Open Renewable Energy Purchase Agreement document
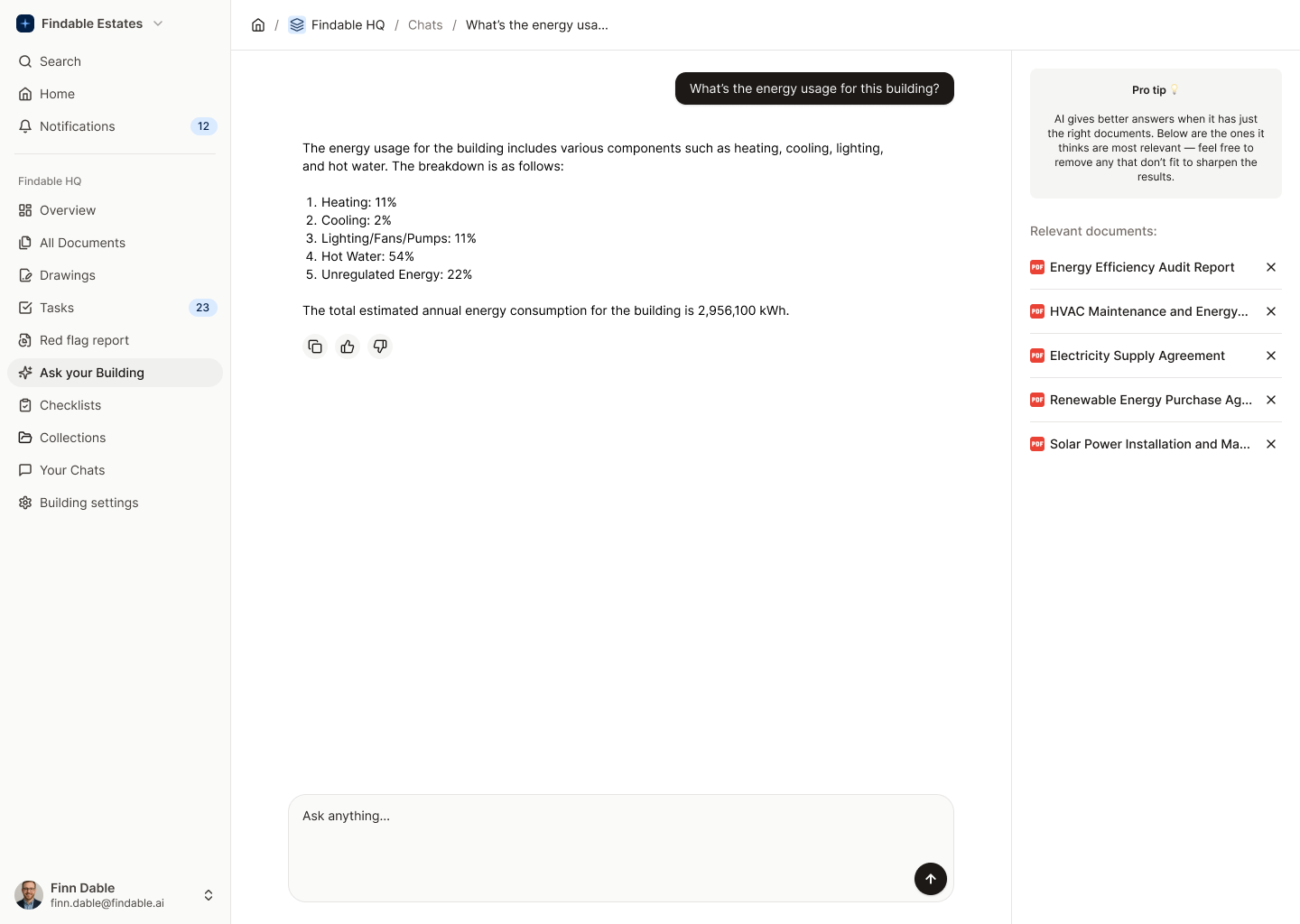This screenshot has width=1300, height=924. point(1151,400)
